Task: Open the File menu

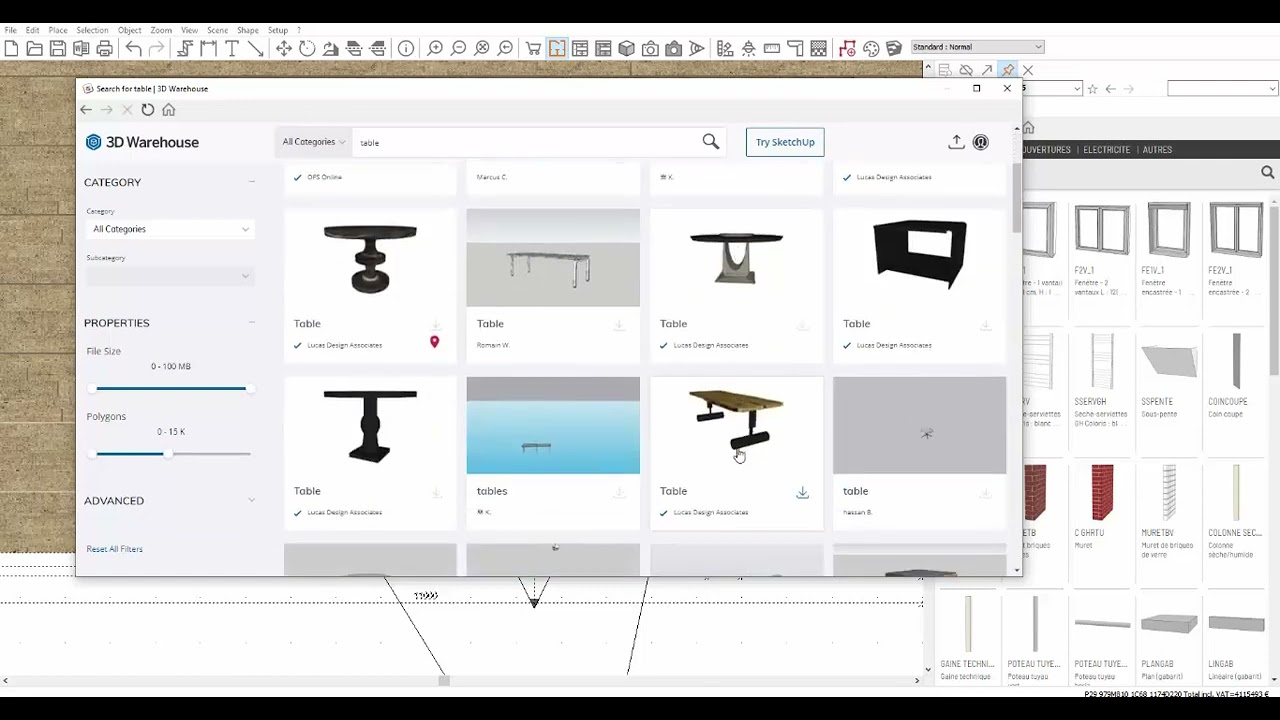Action: click(x=10, y=30)
